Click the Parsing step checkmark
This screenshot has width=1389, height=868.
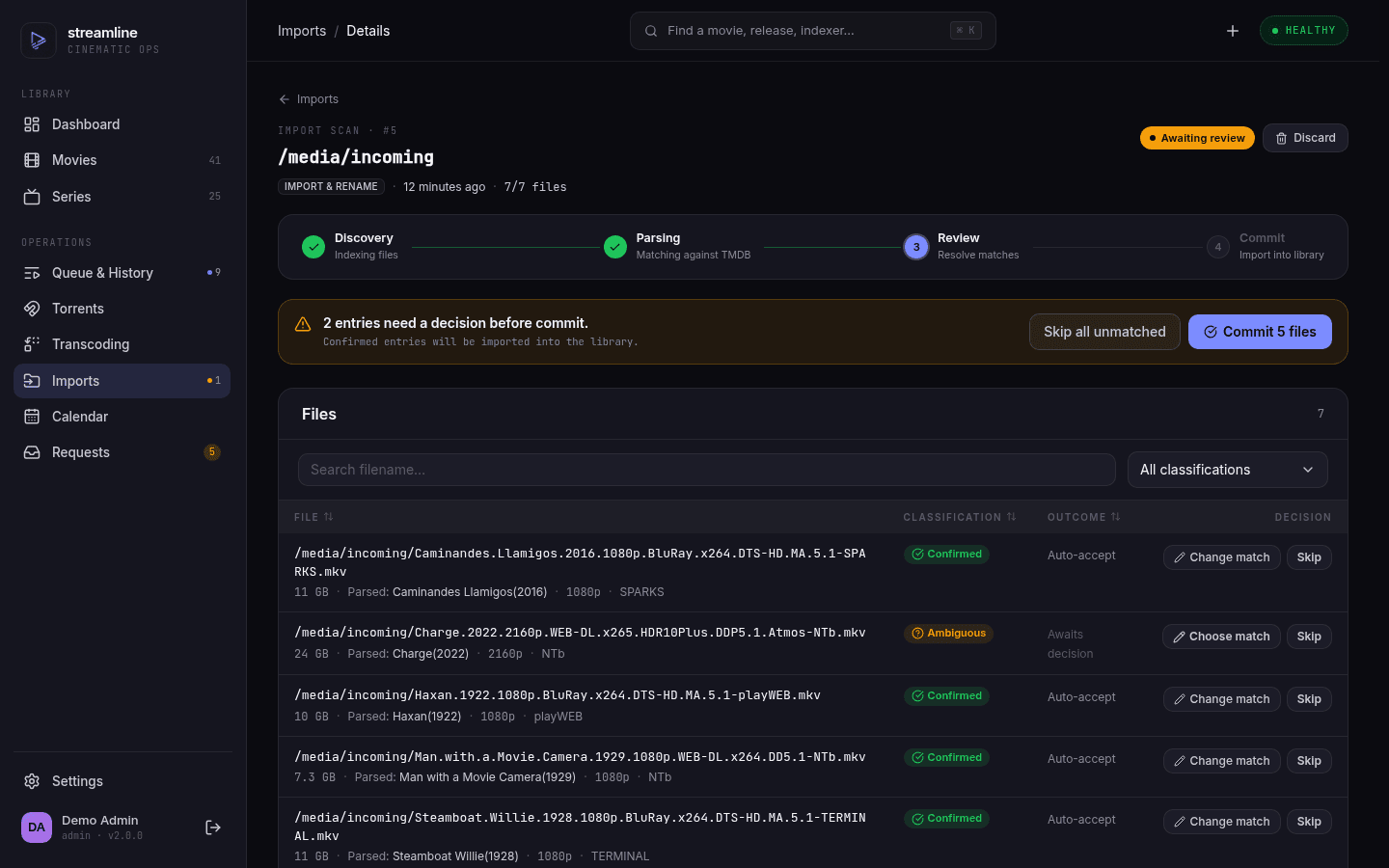[x=615, y=247]
